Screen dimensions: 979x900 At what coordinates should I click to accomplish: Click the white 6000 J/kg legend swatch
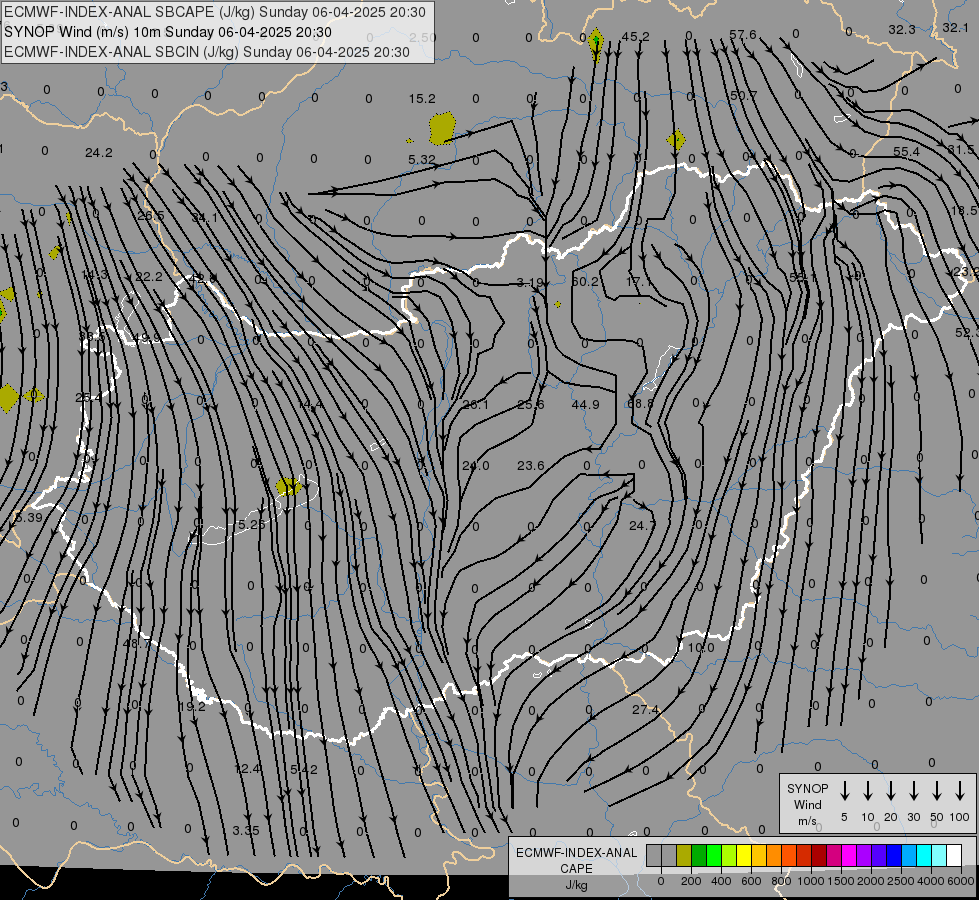click(954, 855)
